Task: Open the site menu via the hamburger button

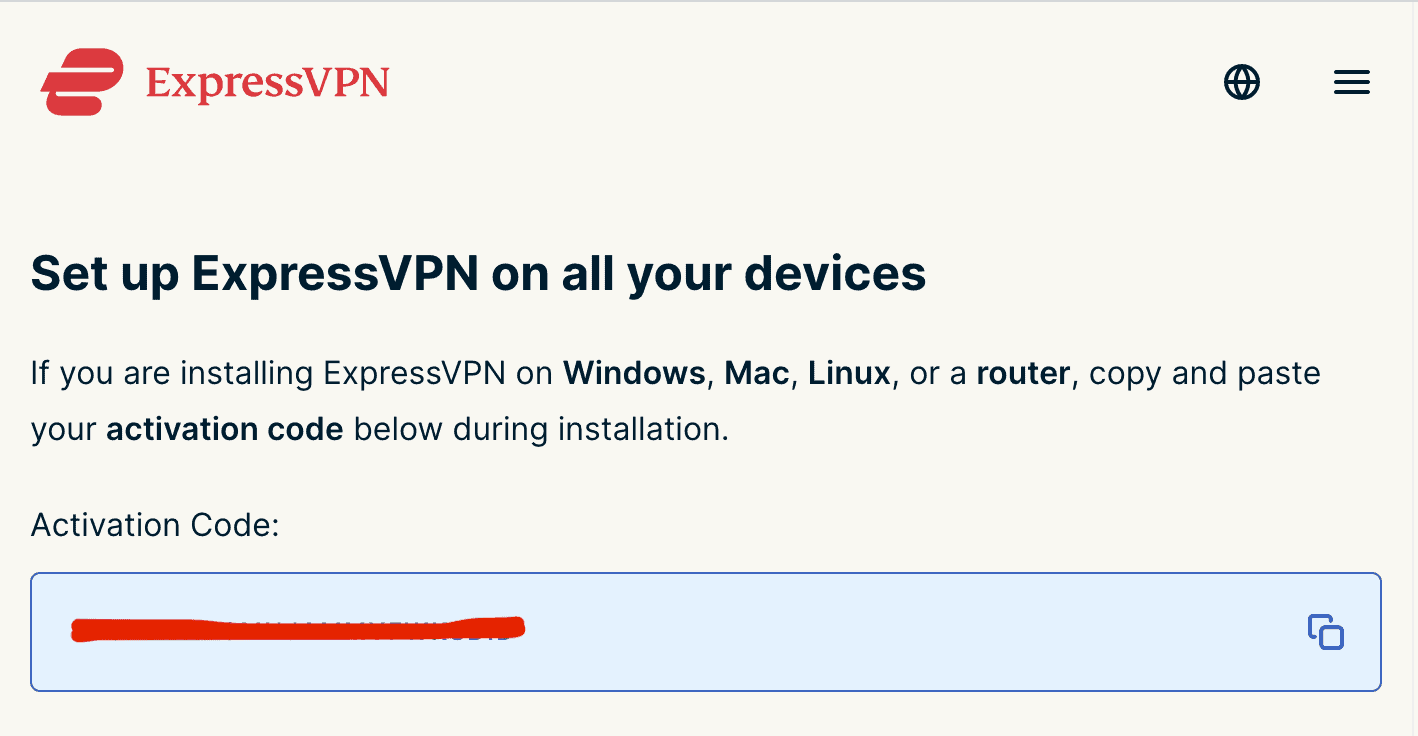Action: (1351, 82)
